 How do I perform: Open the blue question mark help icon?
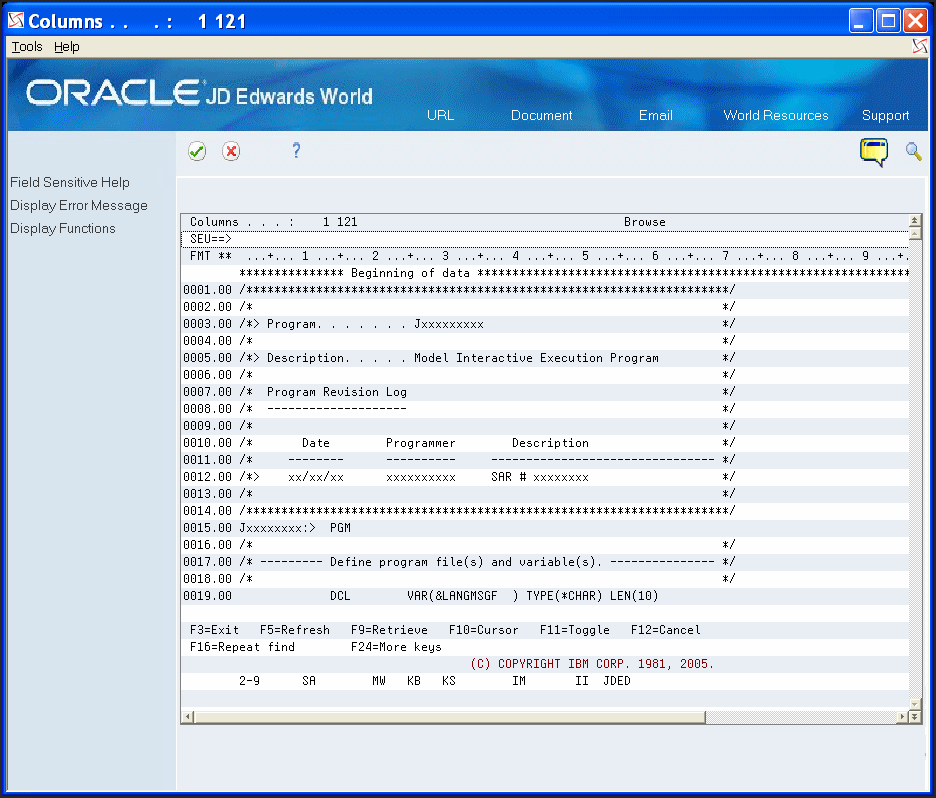[296, 150]
